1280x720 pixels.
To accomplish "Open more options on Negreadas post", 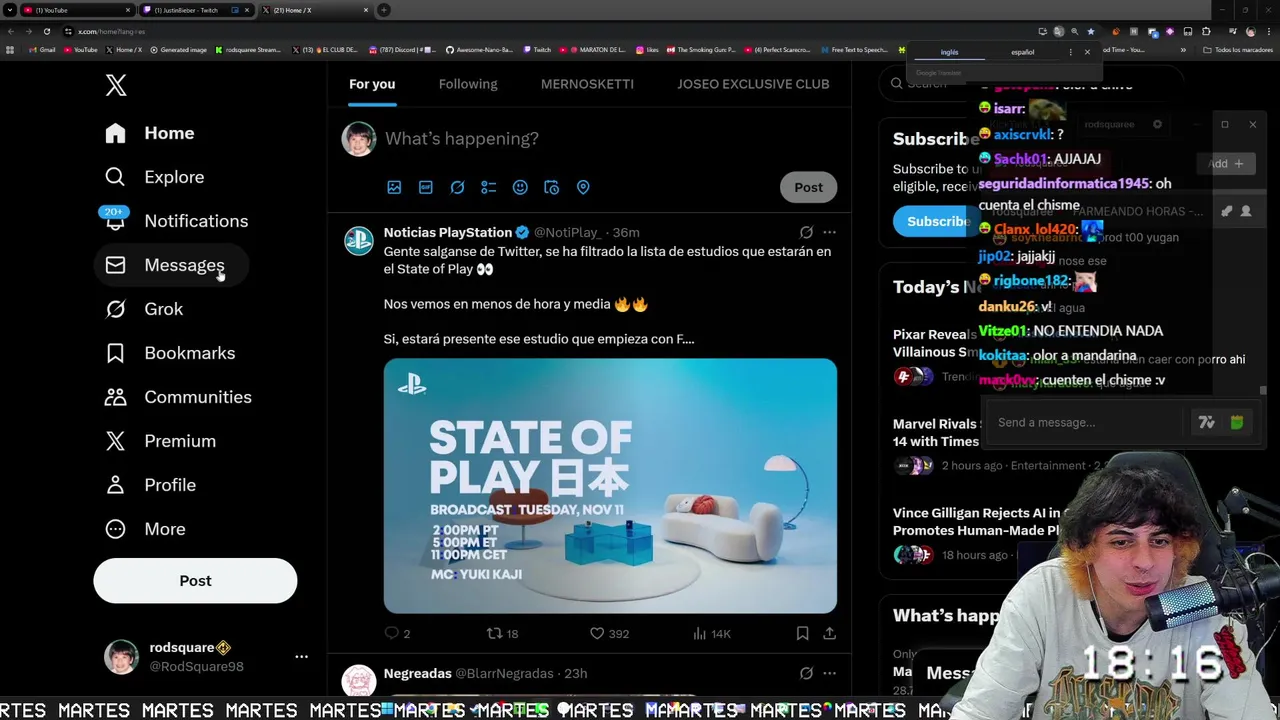I will click(x=829, y=673).
